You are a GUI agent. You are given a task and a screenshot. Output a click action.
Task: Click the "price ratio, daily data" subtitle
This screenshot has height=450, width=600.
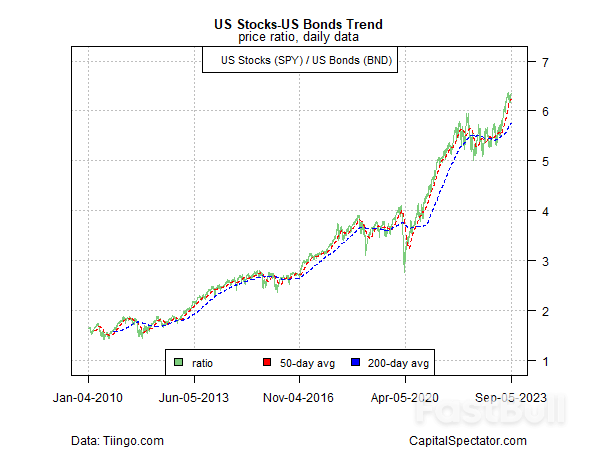pos(299,38)
